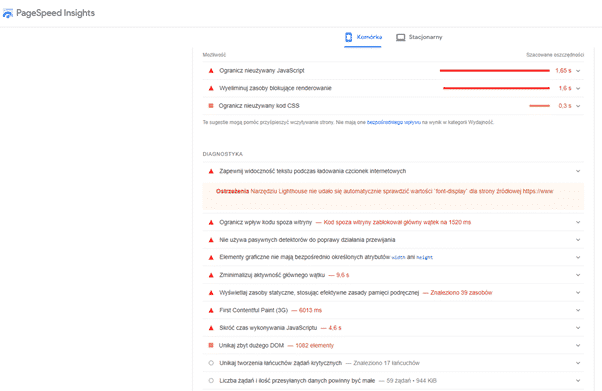602x391 pixels.
Task: Expand the Ogranicz nieużywany kod CSS chevron
Action: tap(578, 106)
